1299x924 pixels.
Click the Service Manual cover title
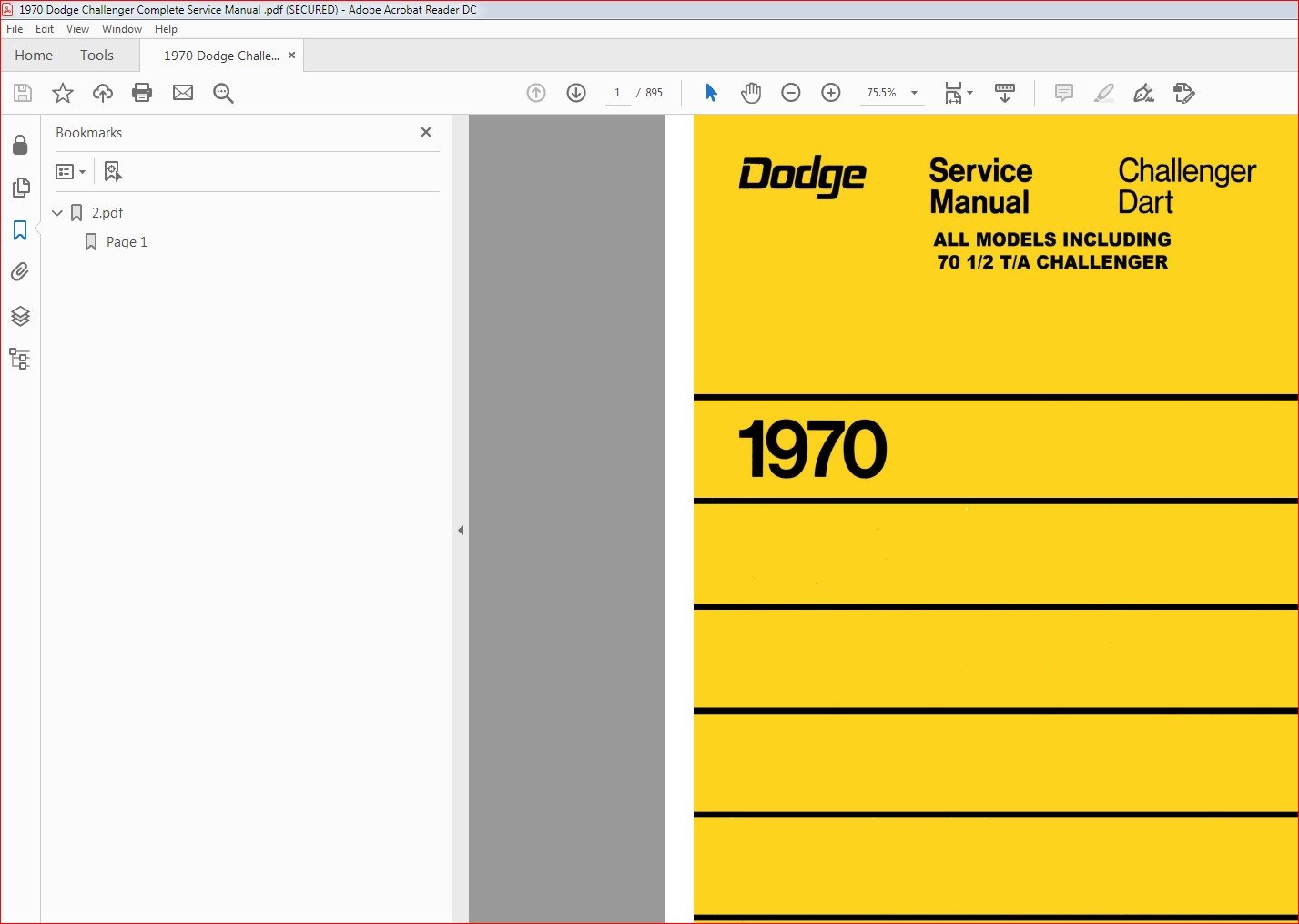tap(980, 186)
